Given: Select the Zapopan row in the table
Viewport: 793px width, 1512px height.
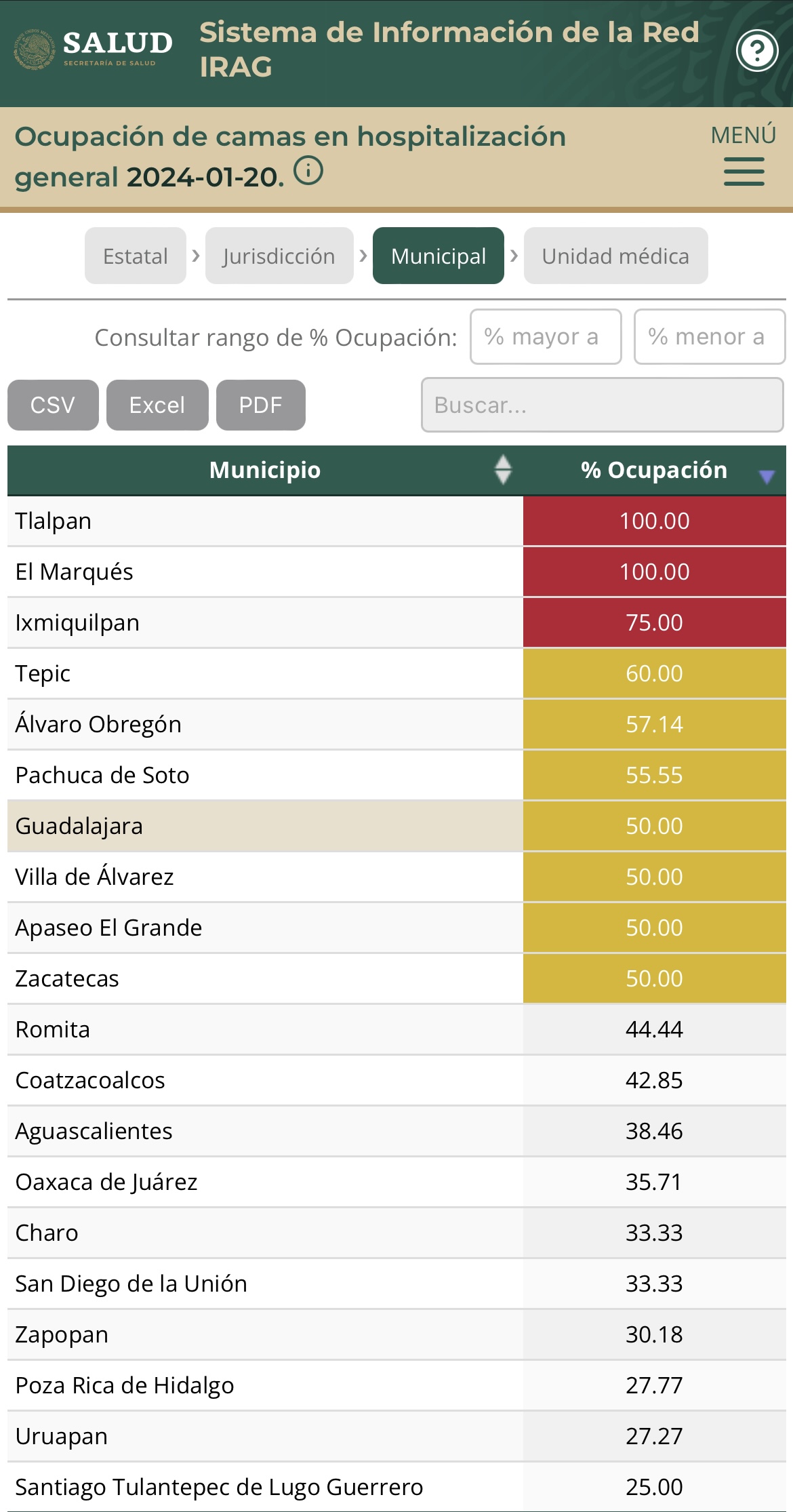Looking at the screenshot, I should click(264, 1334).
